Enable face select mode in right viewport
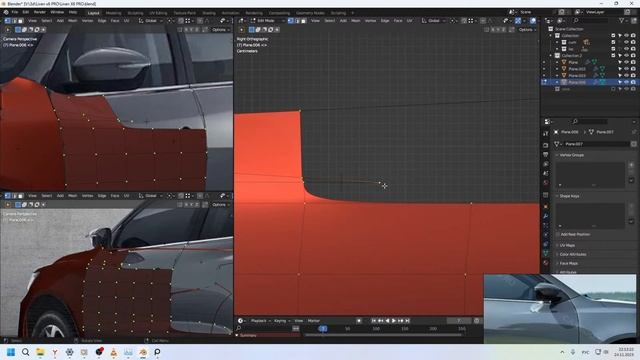 303,20
